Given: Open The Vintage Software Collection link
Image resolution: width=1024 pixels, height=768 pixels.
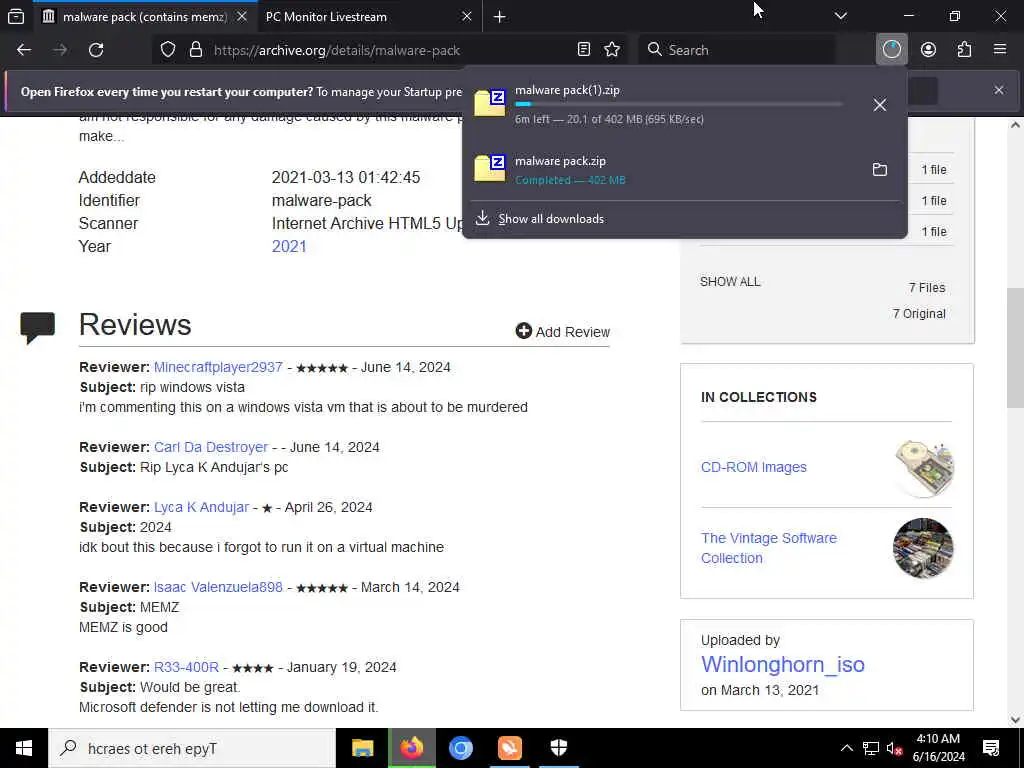Looking at the screenshot, I should [769, 548].
